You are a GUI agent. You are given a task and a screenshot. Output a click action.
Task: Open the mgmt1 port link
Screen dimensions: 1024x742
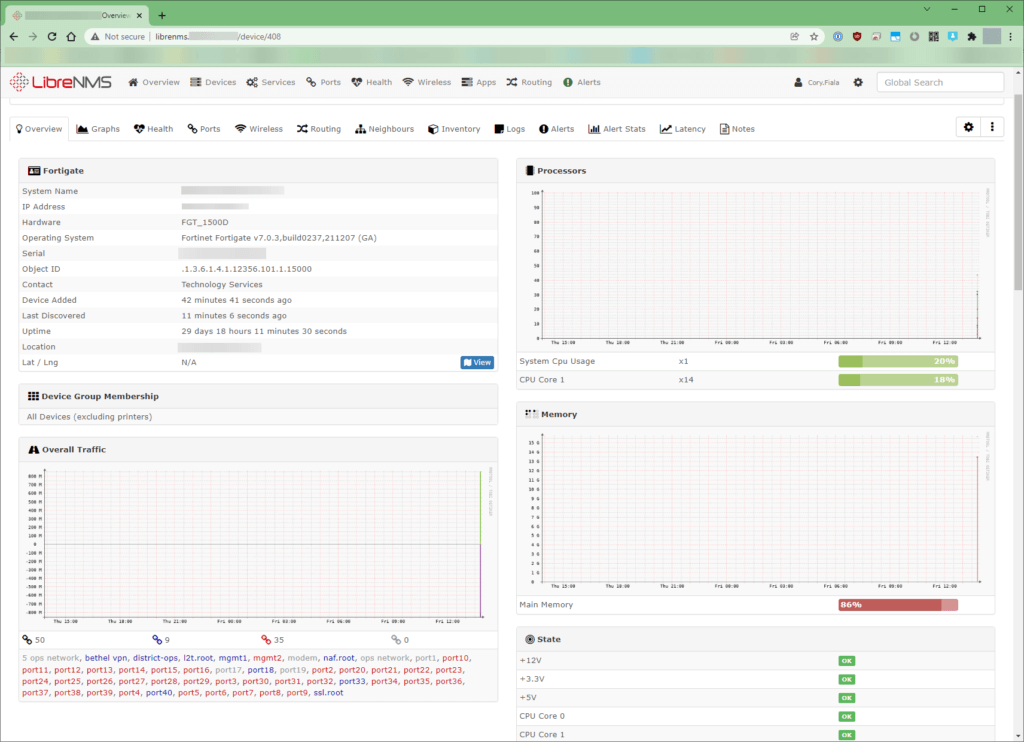pyautogui.click(x=233, y=658)
